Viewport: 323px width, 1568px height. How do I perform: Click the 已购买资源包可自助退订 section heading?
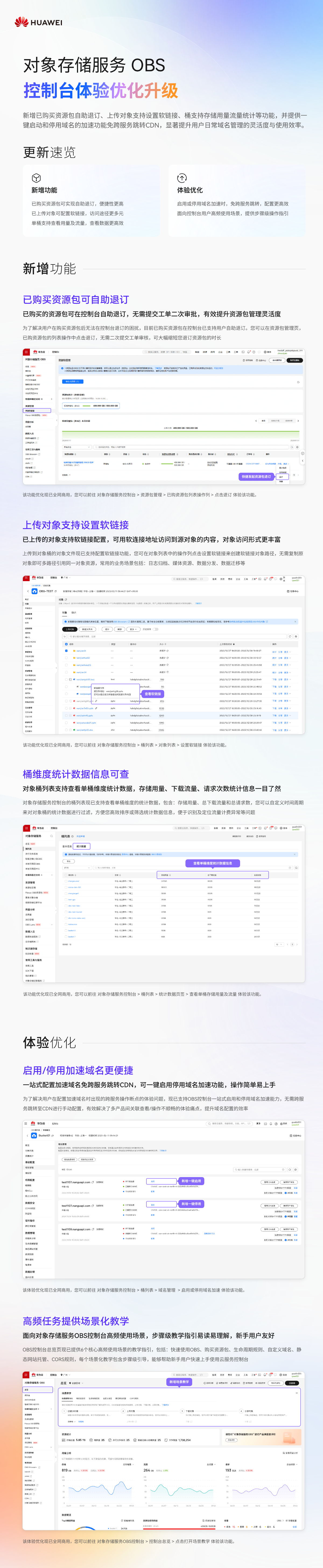76,299
